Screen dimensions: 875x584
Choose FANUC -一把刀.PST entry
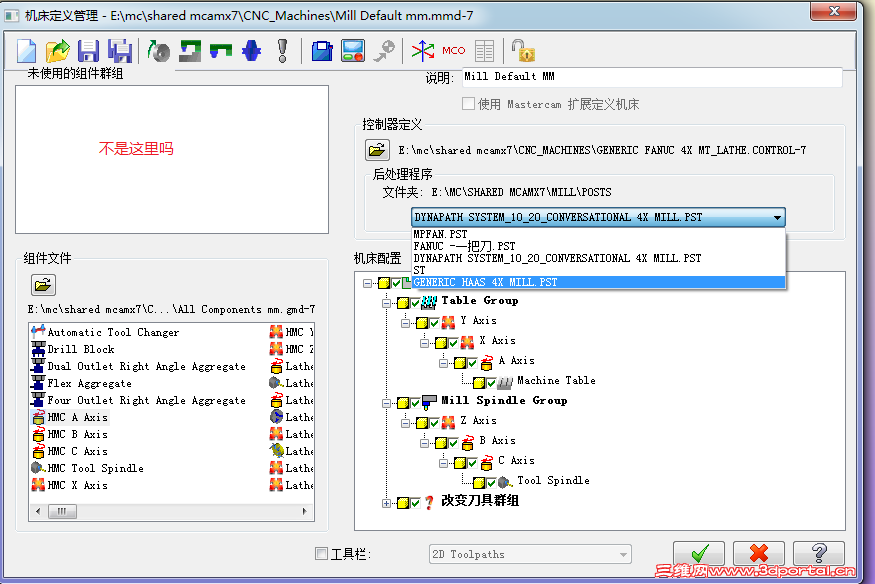(450, 245)
